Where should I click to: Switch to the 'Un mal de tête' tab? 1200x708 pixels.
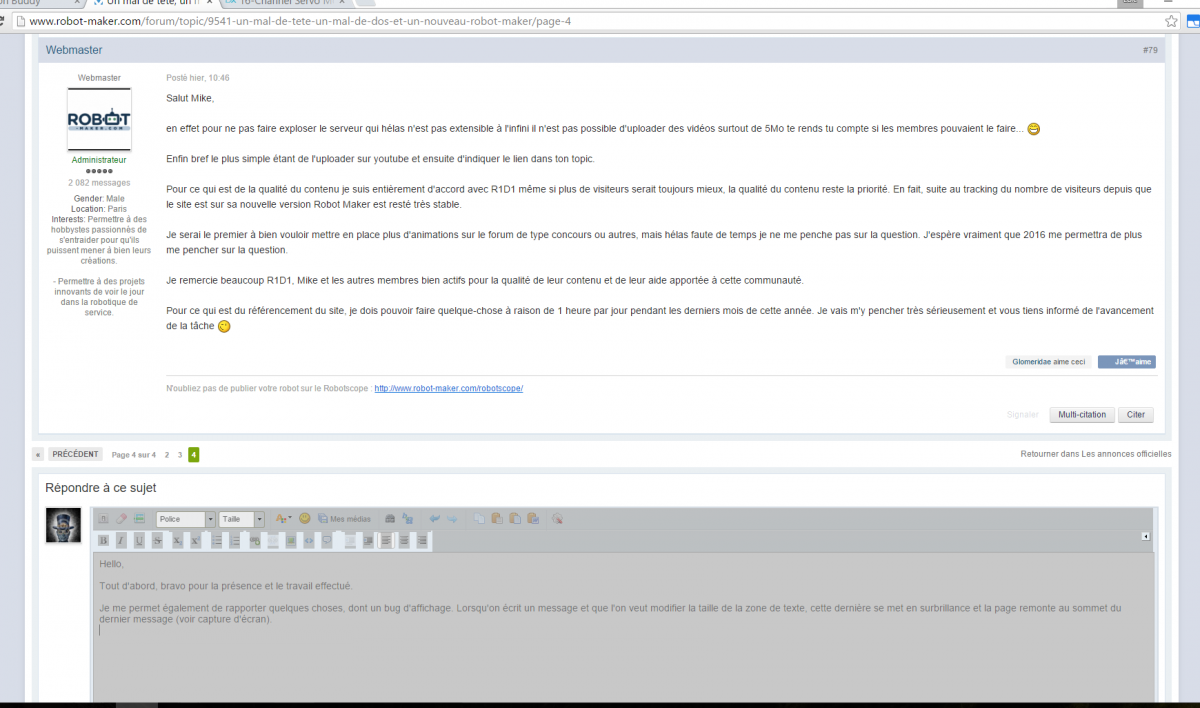click(x=150, y=4)
